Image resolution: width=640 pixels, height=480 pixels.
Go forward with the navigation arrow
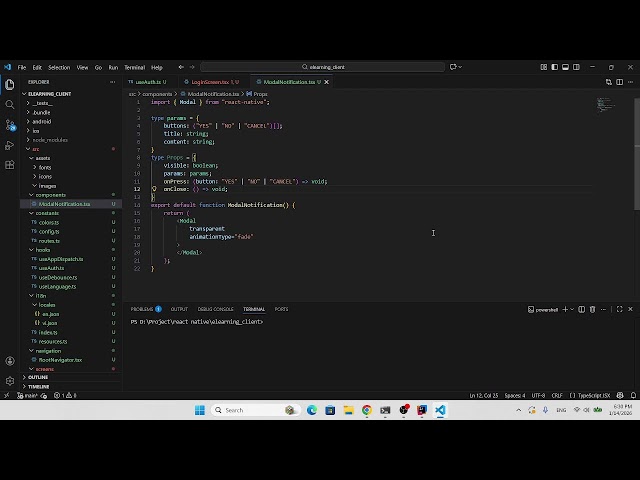point(192,67)
